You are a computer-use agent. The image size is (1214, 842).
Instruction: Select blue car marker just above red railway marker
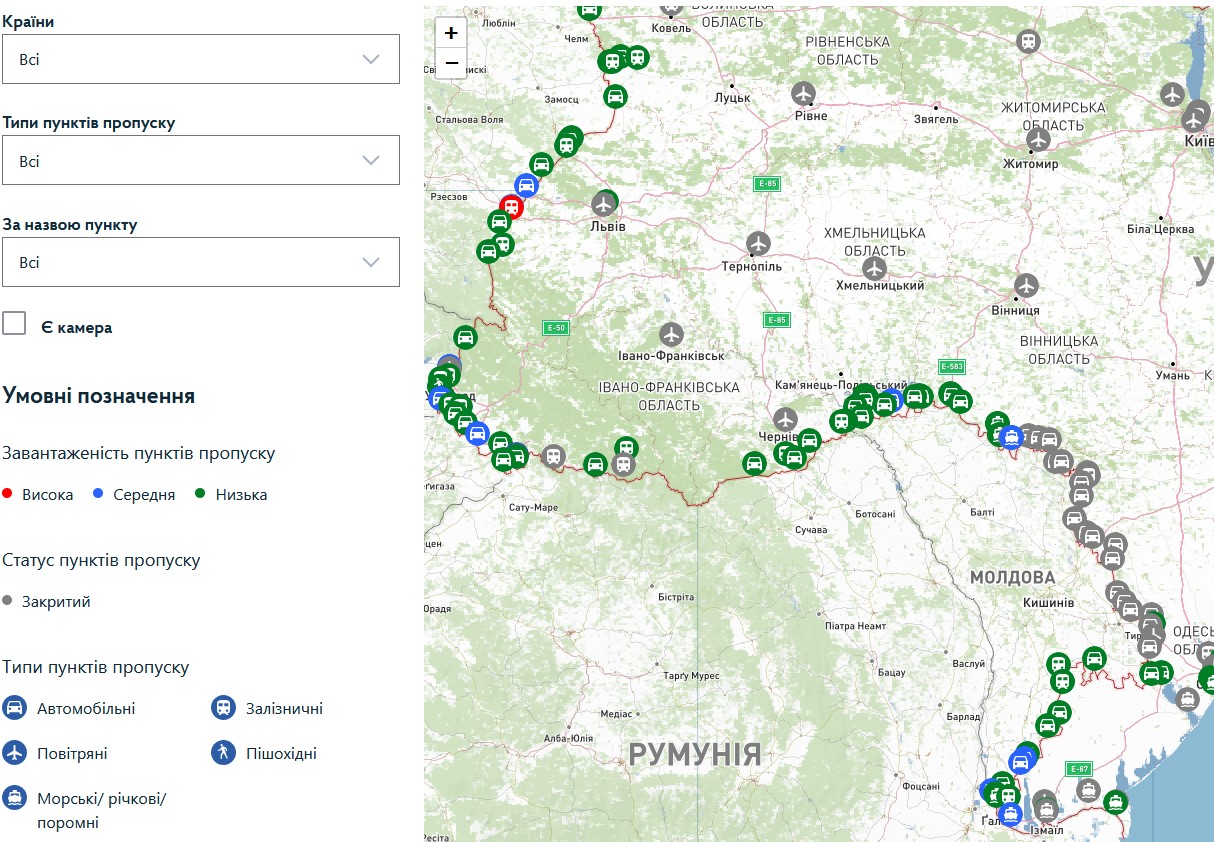pyautogui.click(x=526, y=185)
